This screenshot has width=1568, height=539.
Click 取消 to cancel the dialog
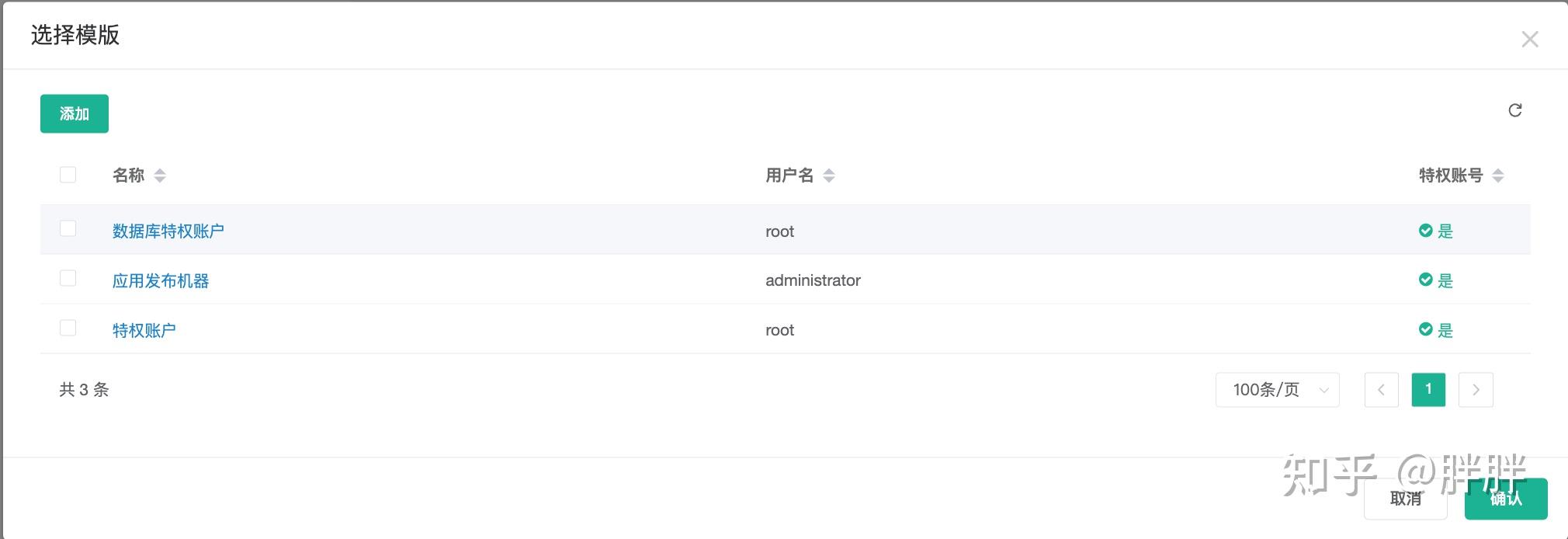click(x=1405, y=499)
